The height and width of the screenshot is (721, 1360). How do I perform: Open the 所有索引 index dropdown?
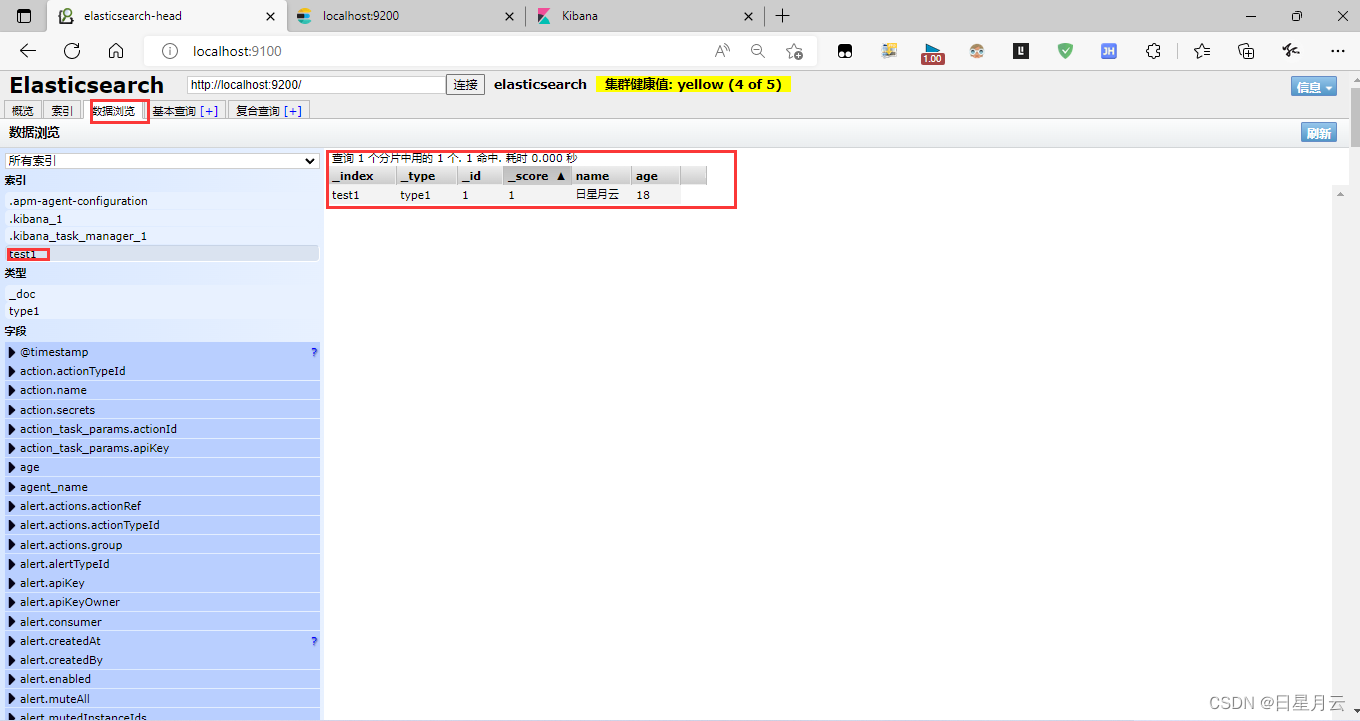(x=162, y=160)
